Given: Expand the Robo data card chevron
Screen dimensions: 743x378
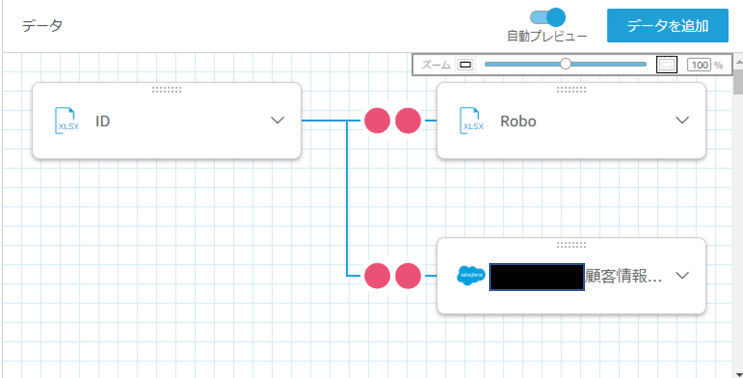Looking at the screenshot, I should tap(682, 120).
